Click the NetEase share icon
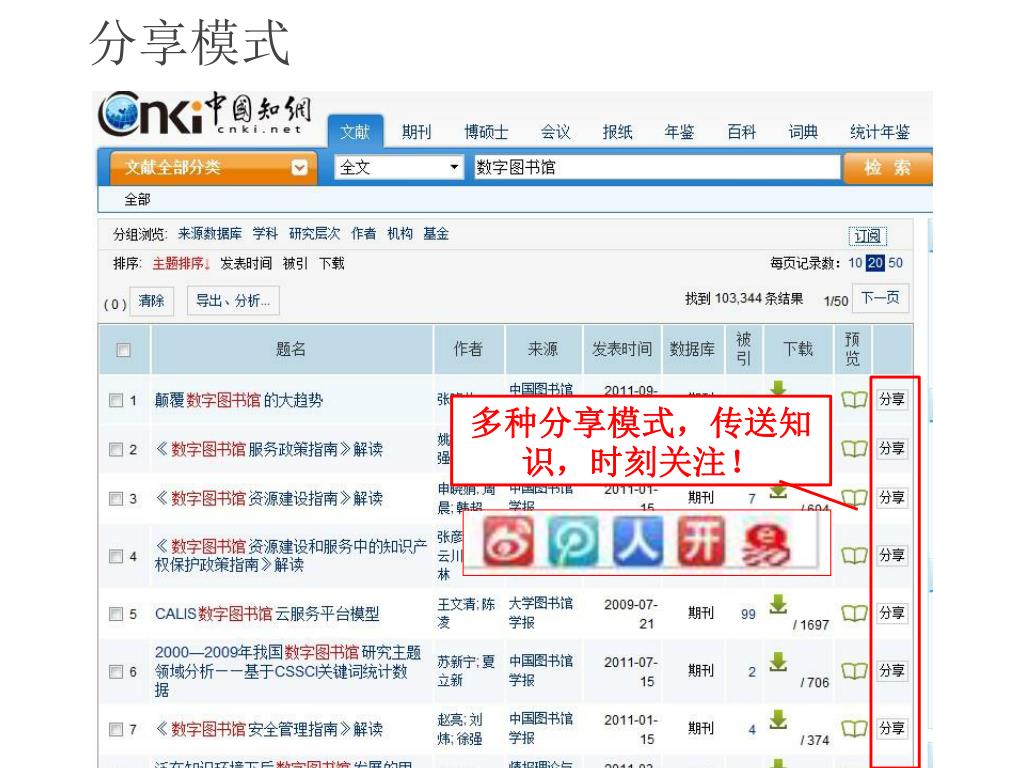 765,545
